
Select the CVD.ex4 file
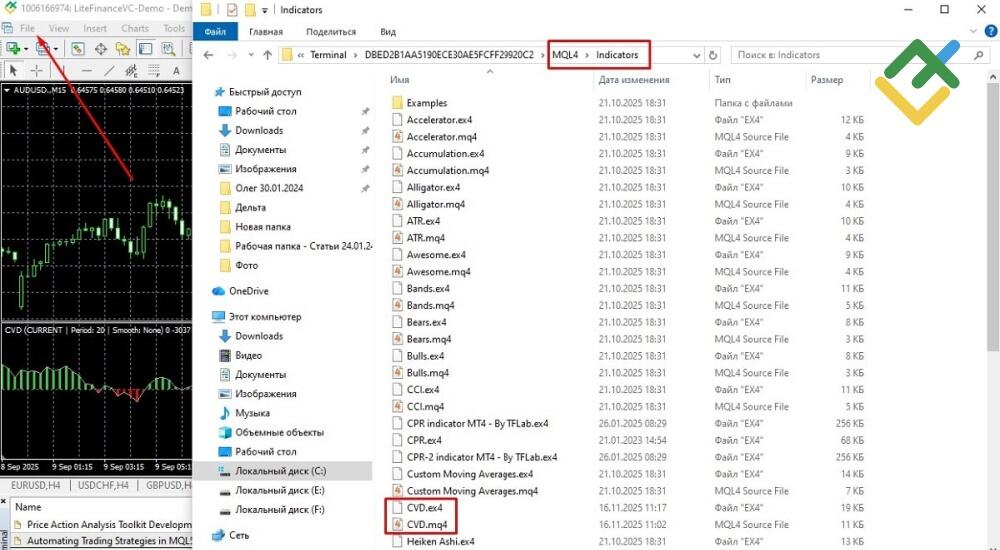point(425,508)
